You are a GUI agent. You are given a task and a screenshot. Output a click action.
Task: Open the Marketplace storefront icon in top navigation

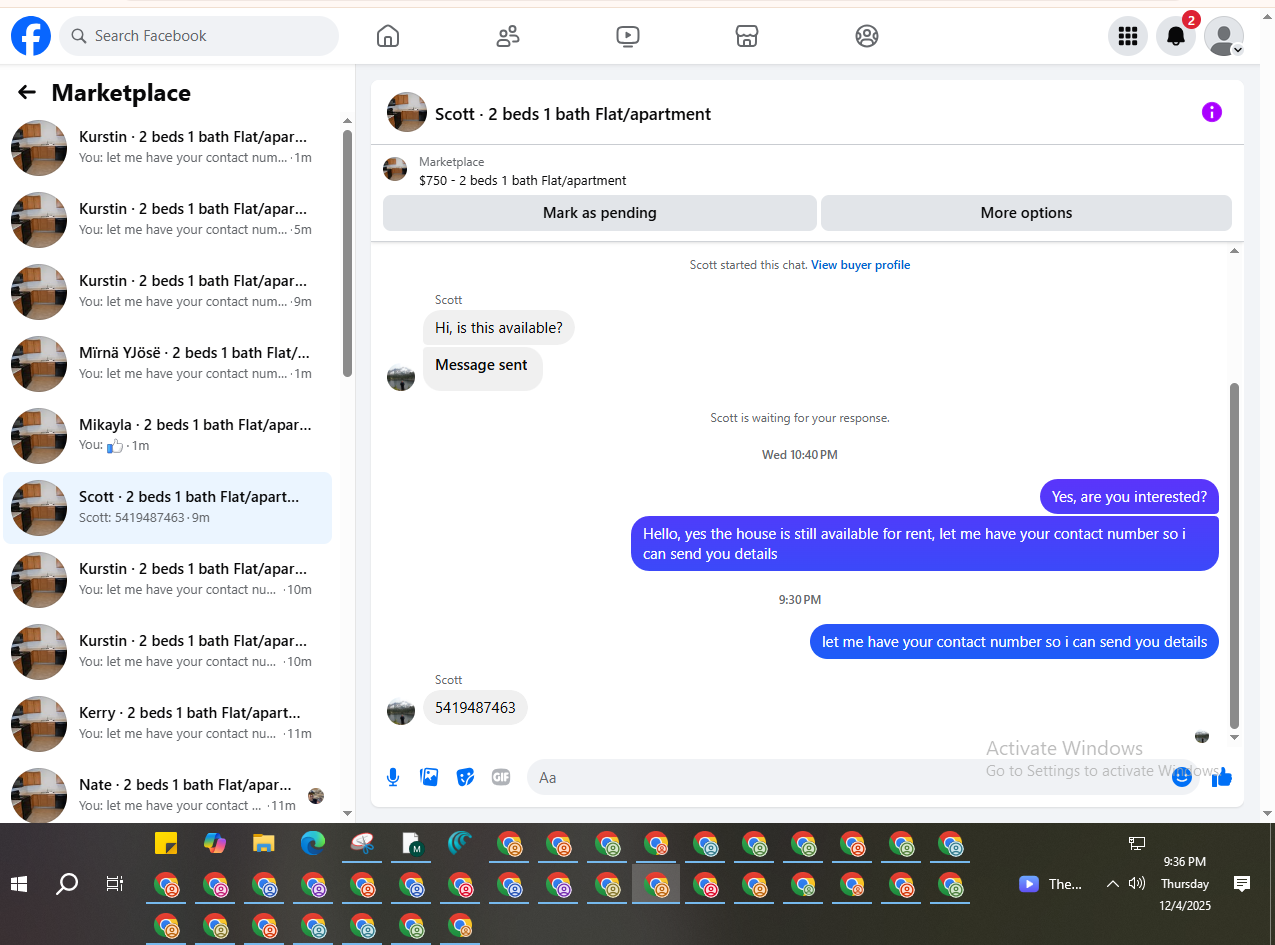click(747, 36)
